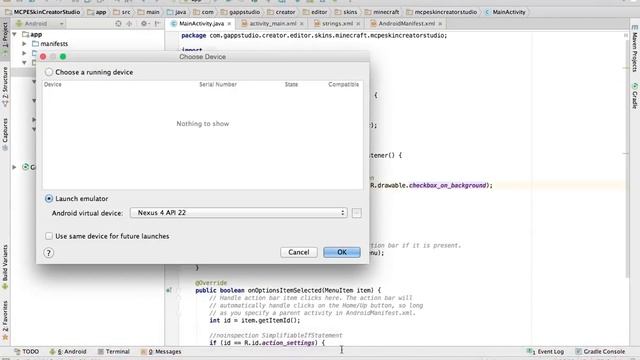Open the Gradle Console panel
This screenshot has height=360, width=640.
click(x=600, y=351)
